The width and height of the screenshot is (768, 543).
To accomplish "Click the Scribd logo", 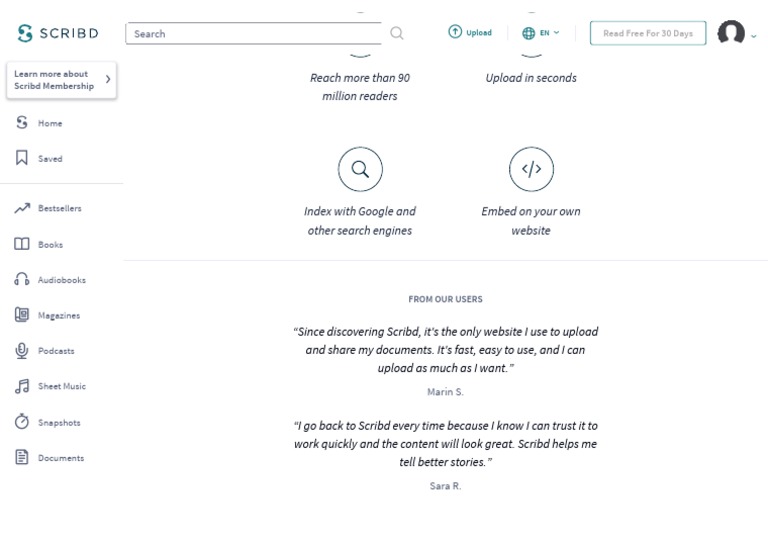I will pyautogui.click(x=58, y=33).
